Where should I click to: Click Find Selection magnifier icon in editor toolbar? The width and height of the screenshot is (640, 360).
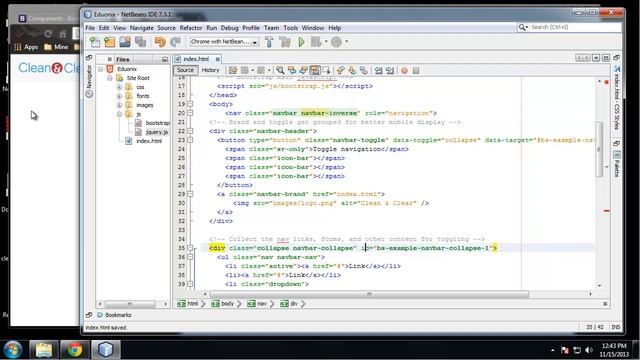coord(280,71)
